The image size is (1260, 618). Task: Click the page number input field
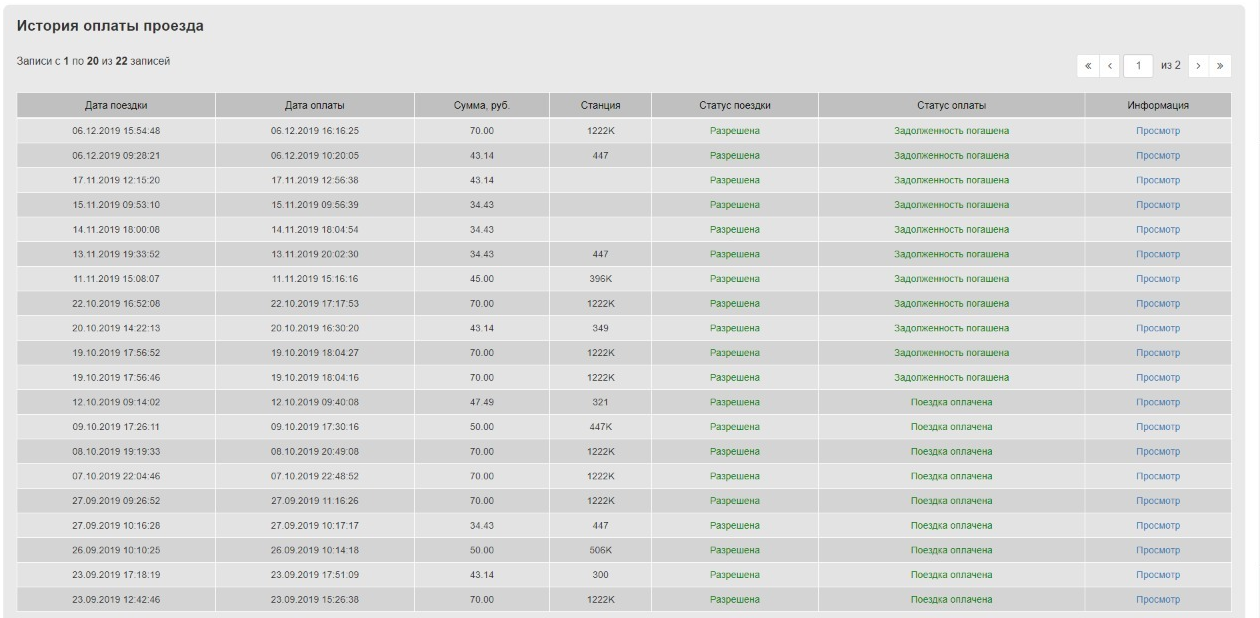1138,65
